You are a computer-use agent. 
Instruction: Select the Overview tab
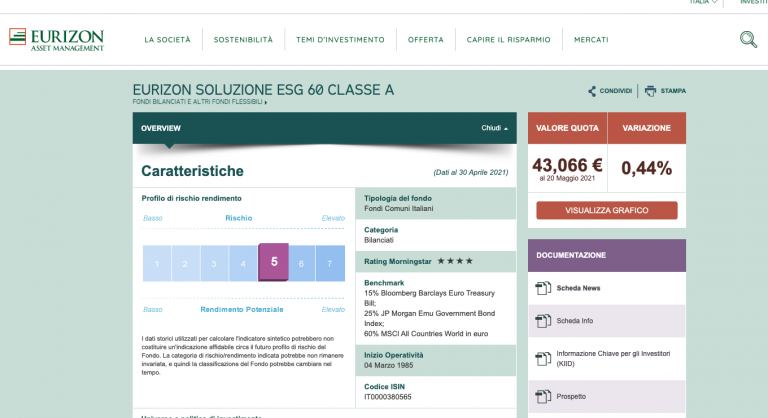[x=161, y=128]
